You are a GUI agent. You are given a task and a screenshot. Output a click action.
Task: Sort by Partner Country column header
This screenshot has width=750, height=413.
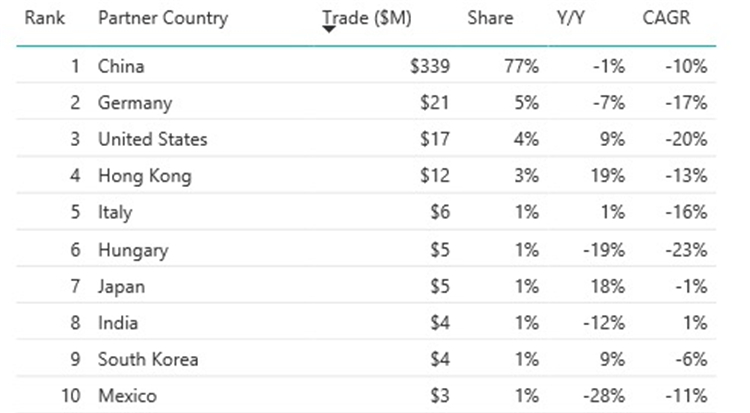[x=163, y=18]
